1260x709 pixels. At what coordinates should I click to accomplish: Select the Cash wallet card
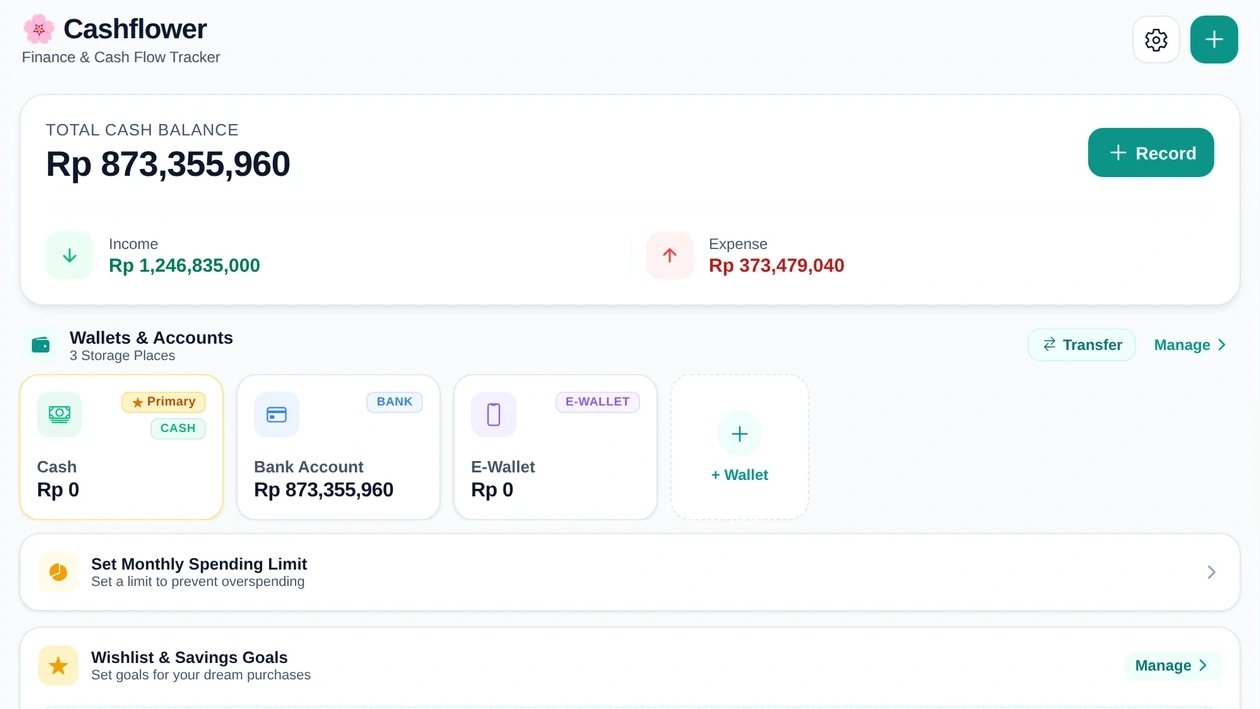pyautogui.click(x=121, y=447)
